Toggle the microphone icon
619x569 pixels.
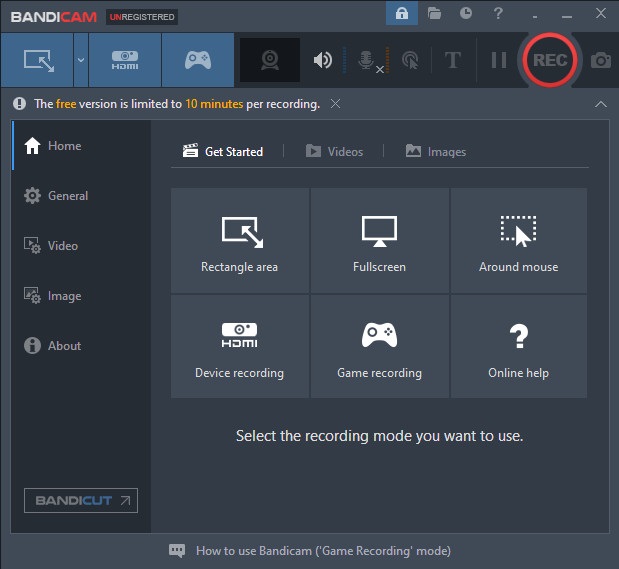point(366,60)
